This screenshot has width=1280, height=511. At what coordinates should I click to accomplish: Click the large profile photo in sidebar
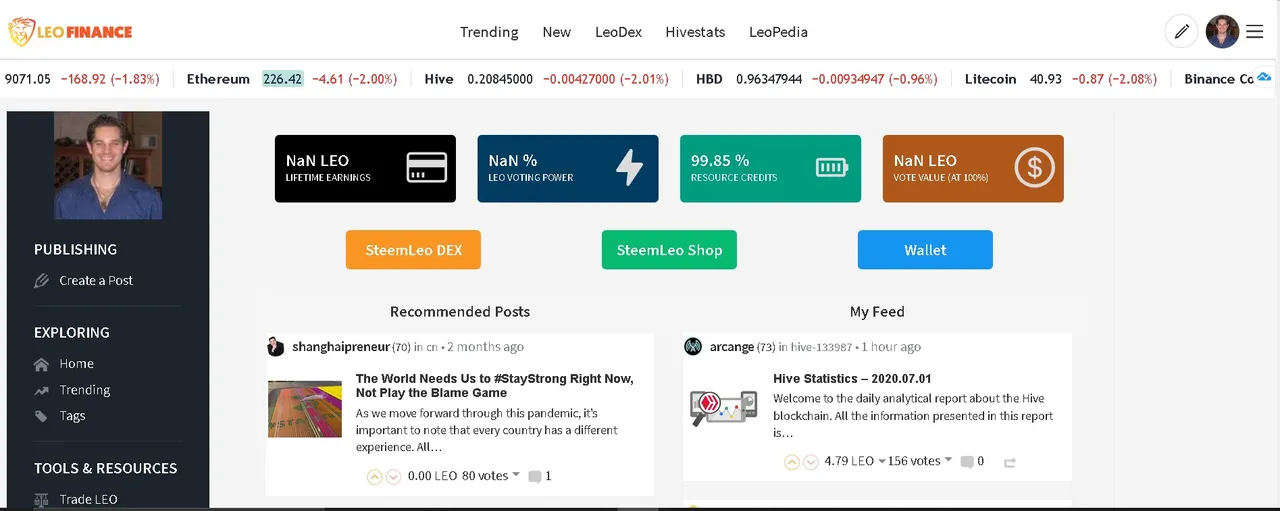coord(108,165)
